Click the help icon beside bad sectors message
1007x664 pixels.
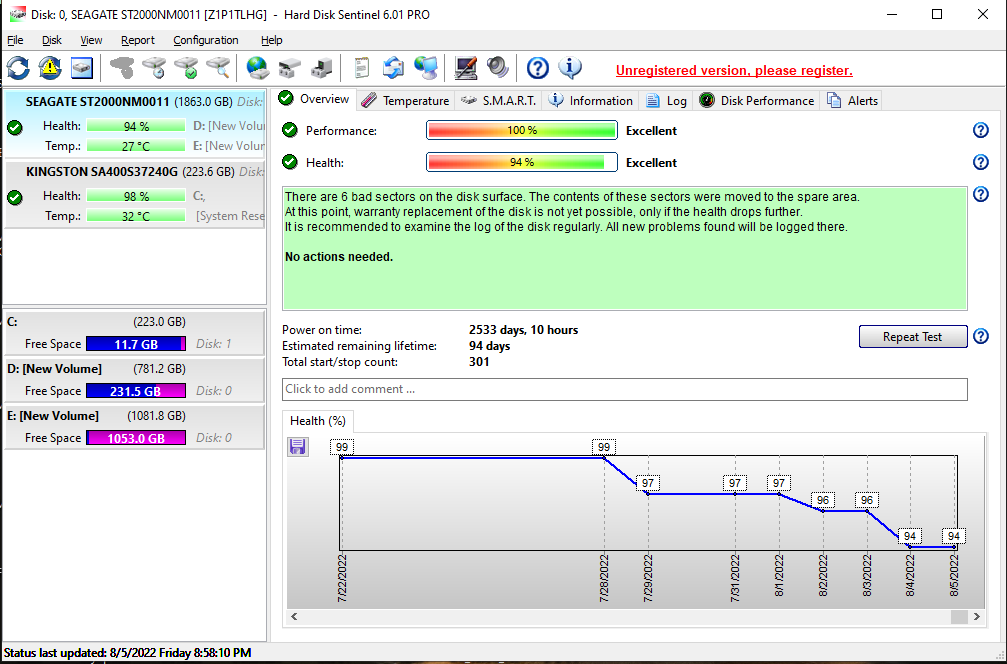(981, 194)
